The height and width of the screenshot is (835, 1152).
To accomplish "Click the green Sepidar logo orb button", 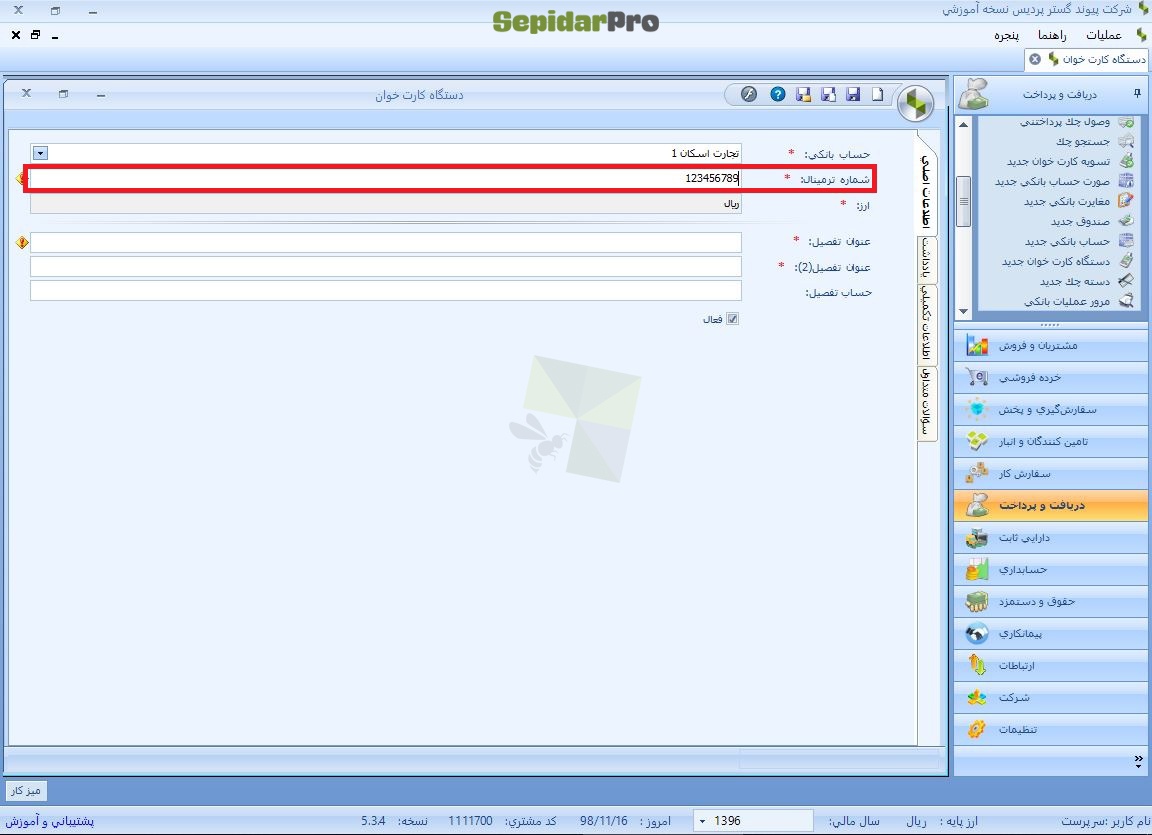I will (x=915, y=103).
